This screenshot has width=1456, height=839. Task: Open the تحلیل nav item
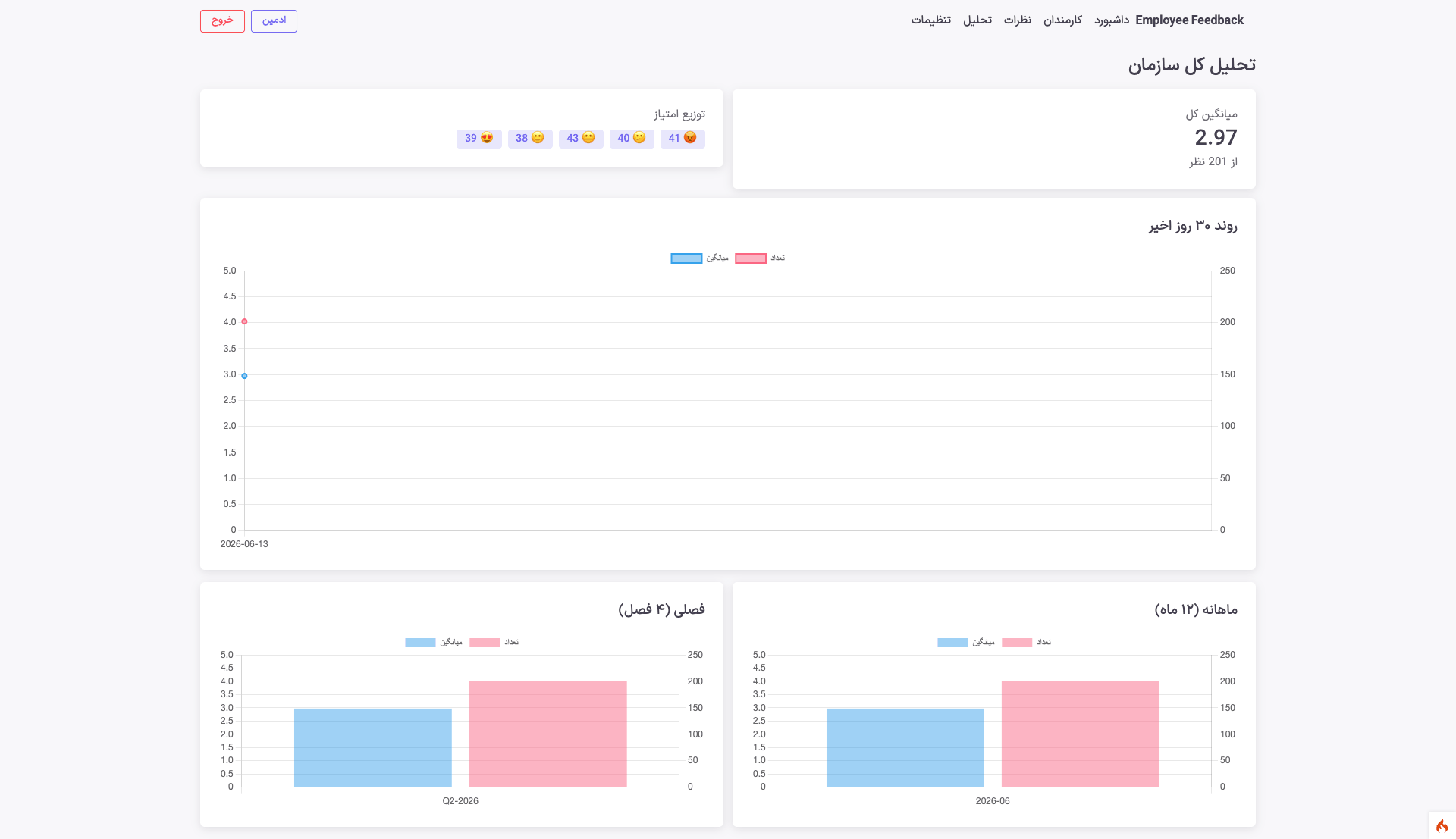[x=977, y=20]
